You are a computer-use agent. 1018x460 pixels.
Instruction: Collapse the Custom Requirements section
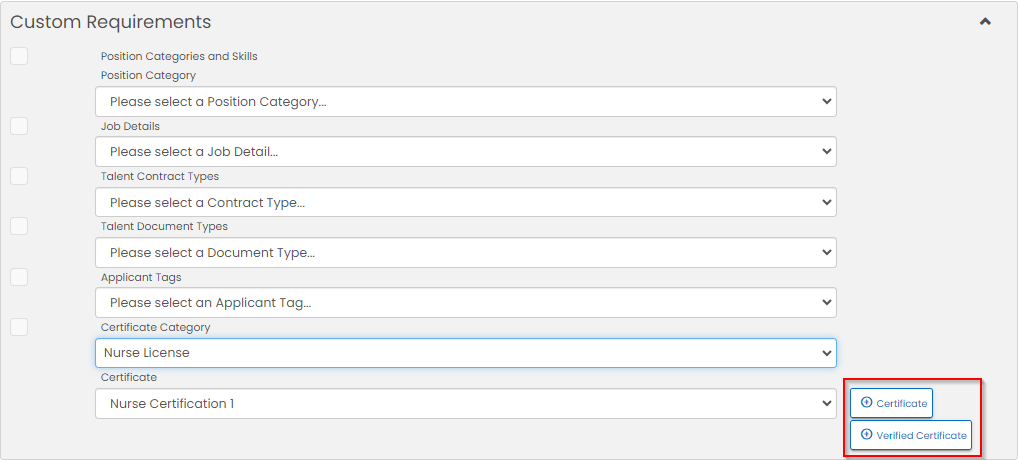click(985, 21)
